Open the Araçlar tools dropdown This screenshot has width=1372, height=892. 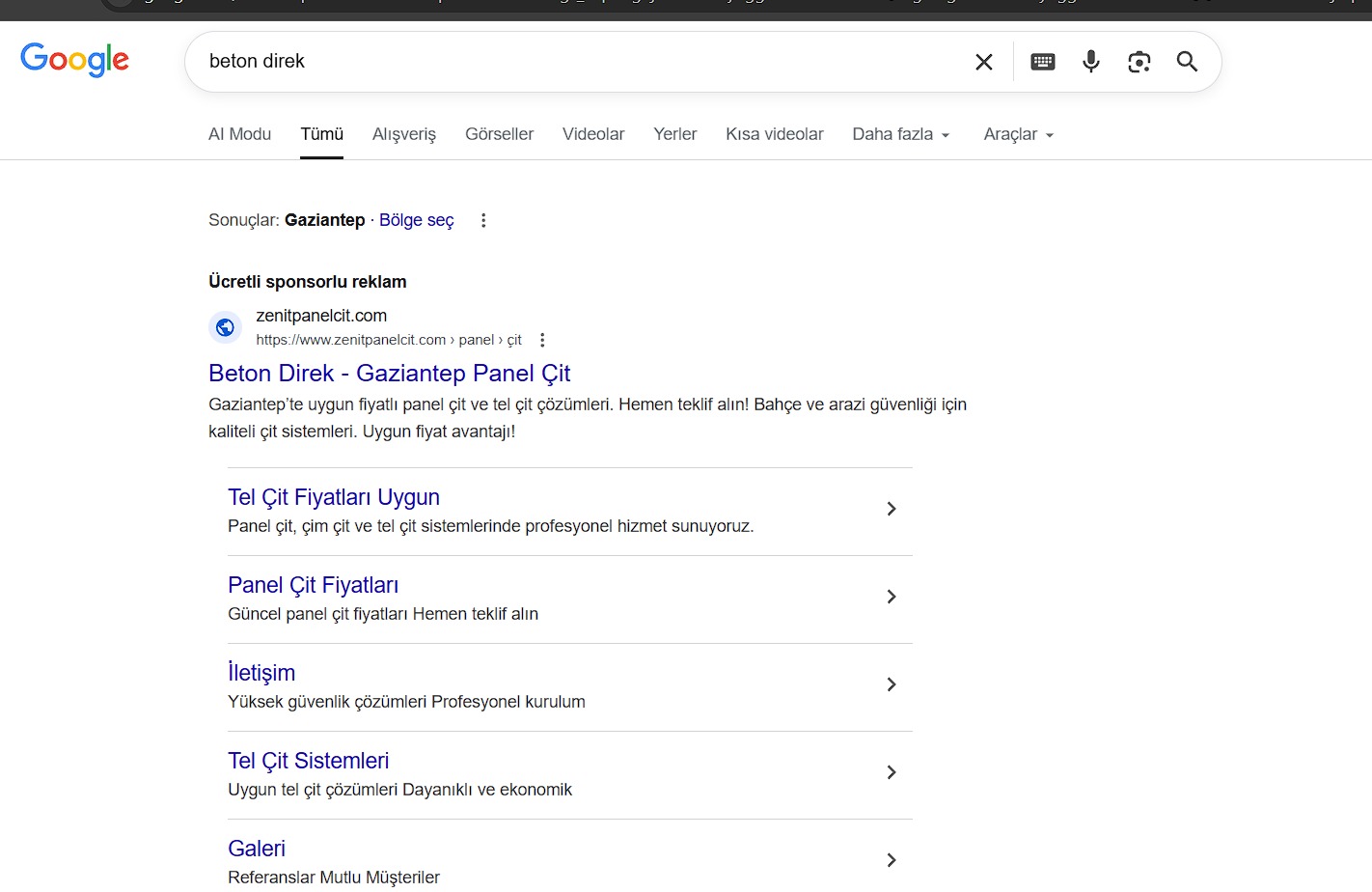(1018, 134)
